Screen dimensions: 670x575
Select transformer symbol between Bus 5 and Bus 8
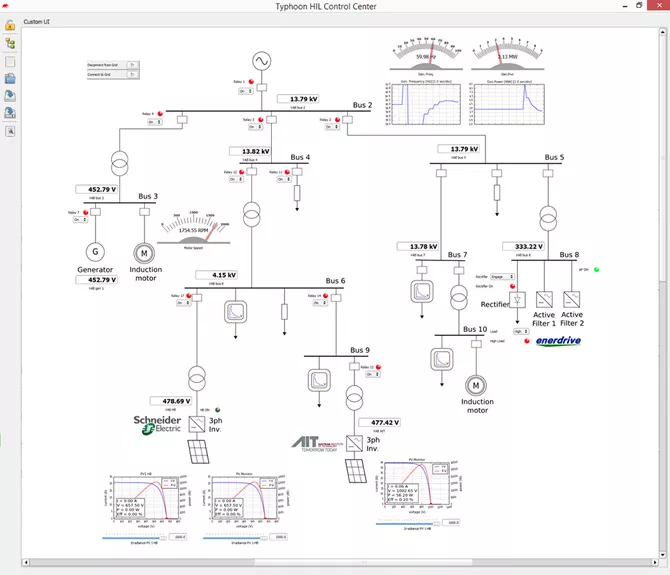[x=548, y=218]
